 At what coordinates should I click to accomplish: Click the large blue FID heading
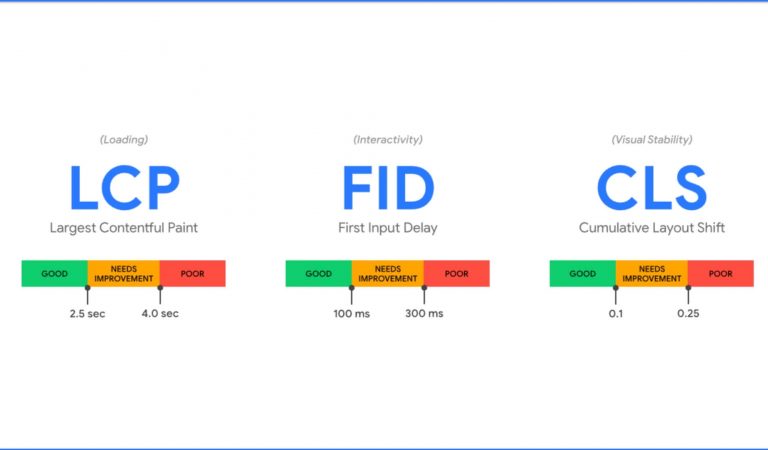388,188
